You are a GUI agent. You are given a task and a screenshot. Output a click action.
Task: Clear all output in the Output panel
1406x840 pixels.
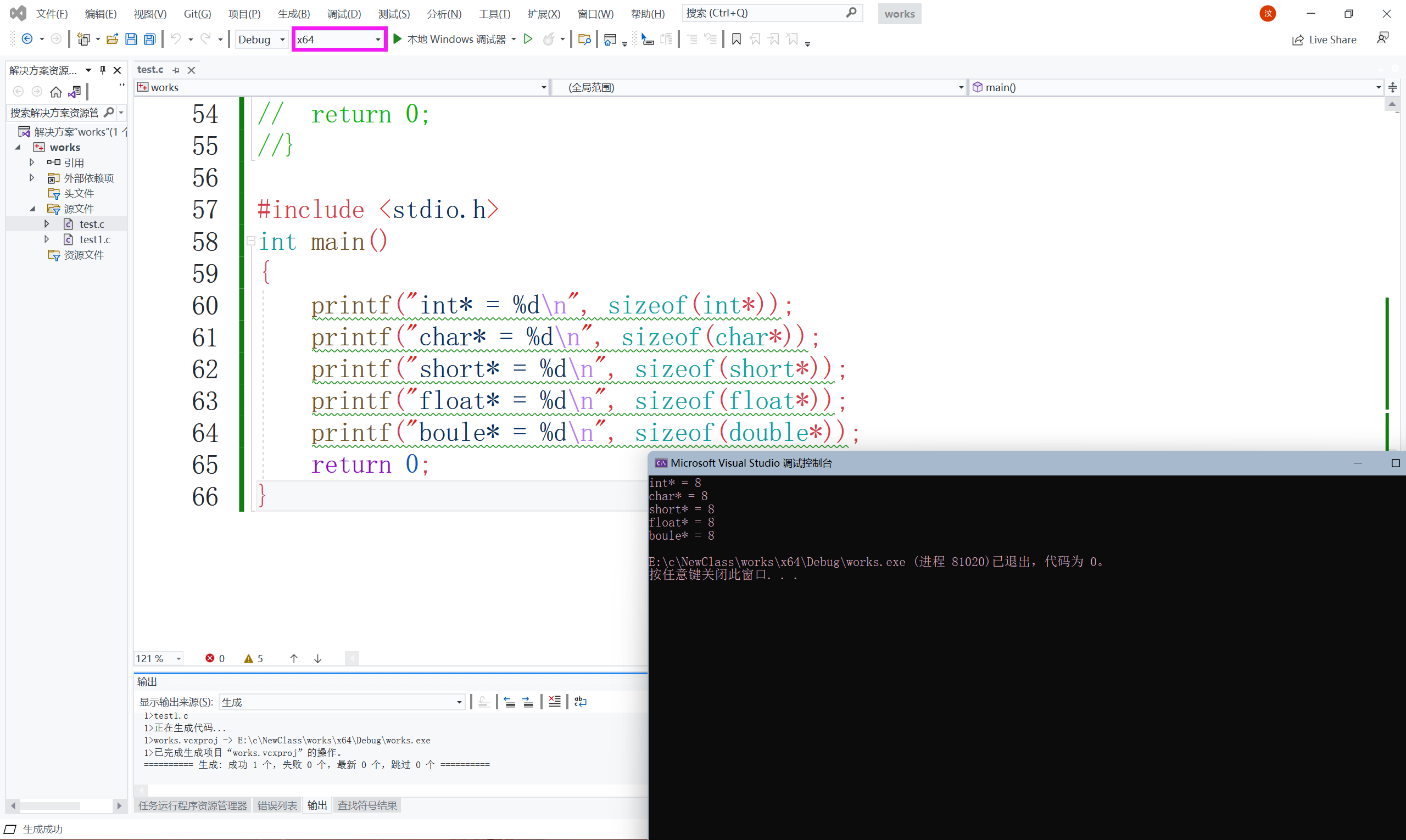pos(554,702)
